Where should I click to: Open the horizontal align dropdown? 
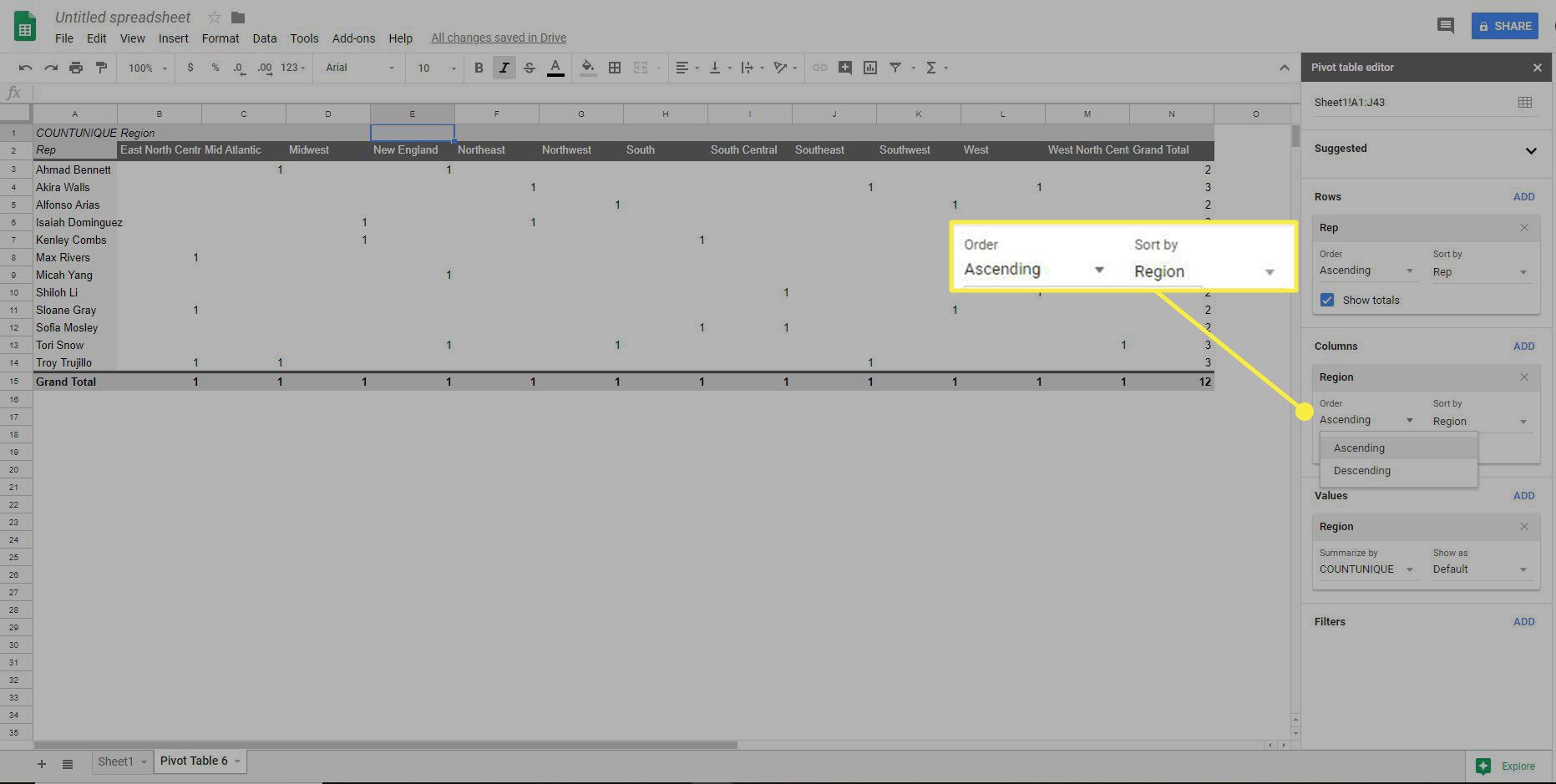[x=687, y=68]
